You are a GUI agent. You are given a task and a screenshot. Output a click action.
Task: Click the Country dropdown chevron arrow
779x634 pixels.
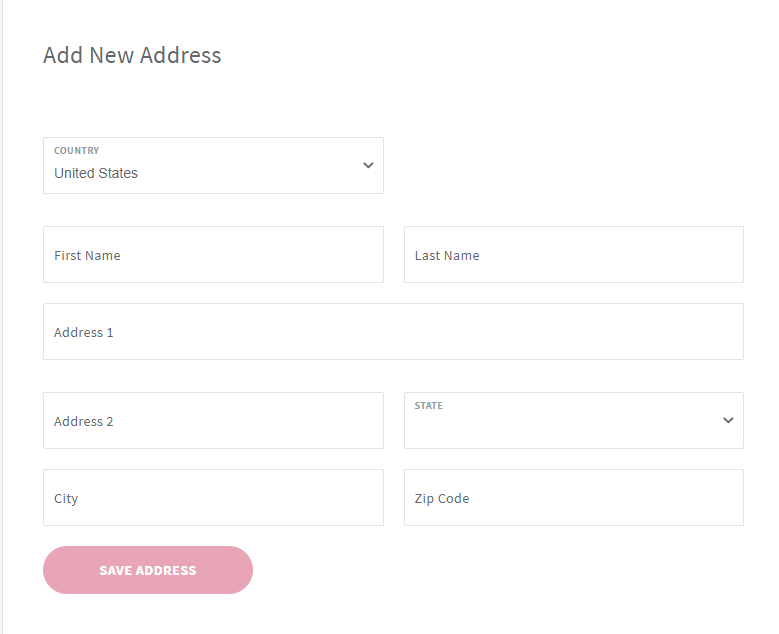(x=368, y=165)
